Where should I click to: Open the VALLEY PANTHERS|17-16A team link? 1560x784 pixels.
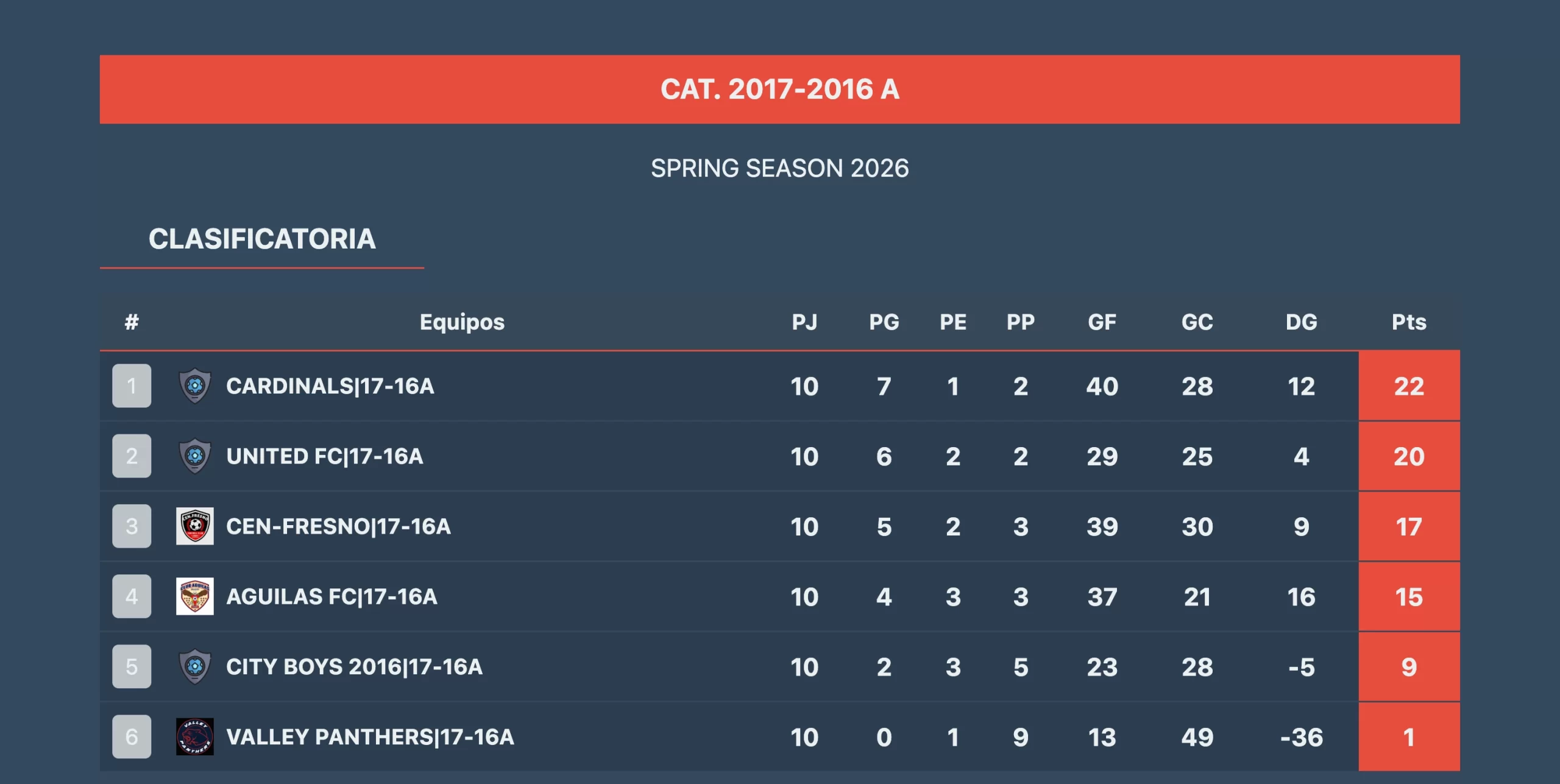tap(370, 737)
